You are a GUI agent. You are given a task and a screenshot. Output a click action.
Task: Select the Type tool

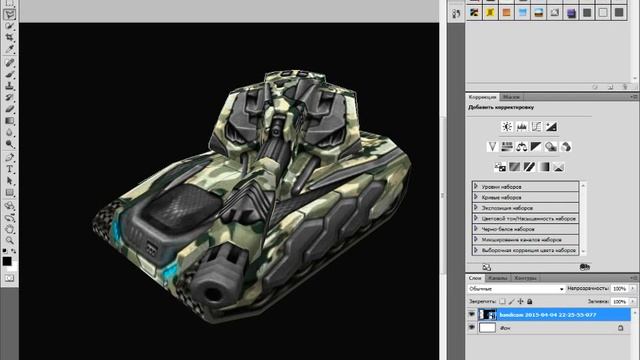(x=9, y=169)
